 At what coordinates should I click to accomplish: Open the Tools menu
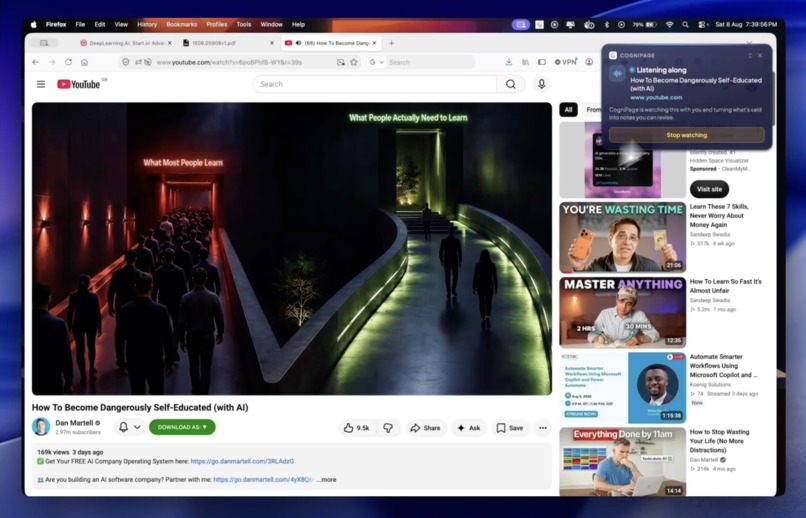(x=244, y=24)
